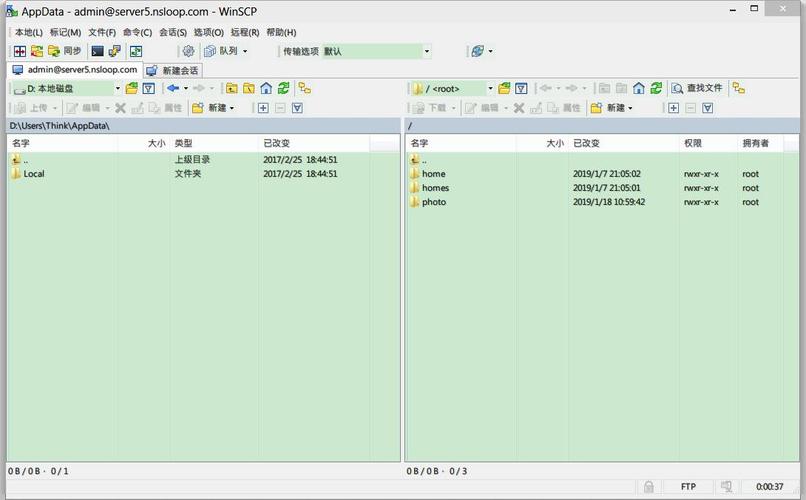This screenshot has height=500, width=806.
Task: Click local panel filter icon
Action: [x=149, y=88]
